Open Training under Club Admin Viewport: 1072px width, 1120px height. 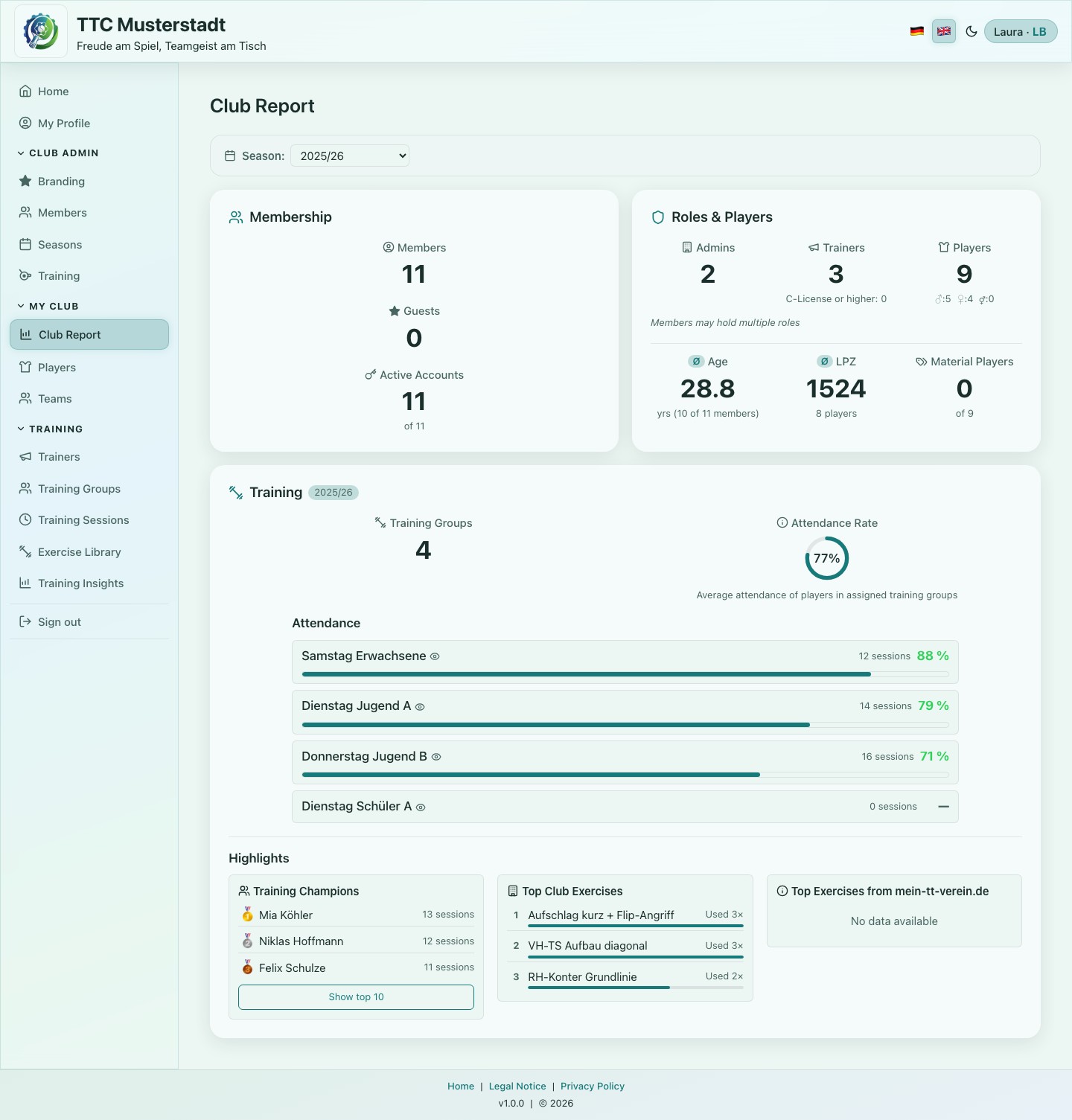coord(89,275)
